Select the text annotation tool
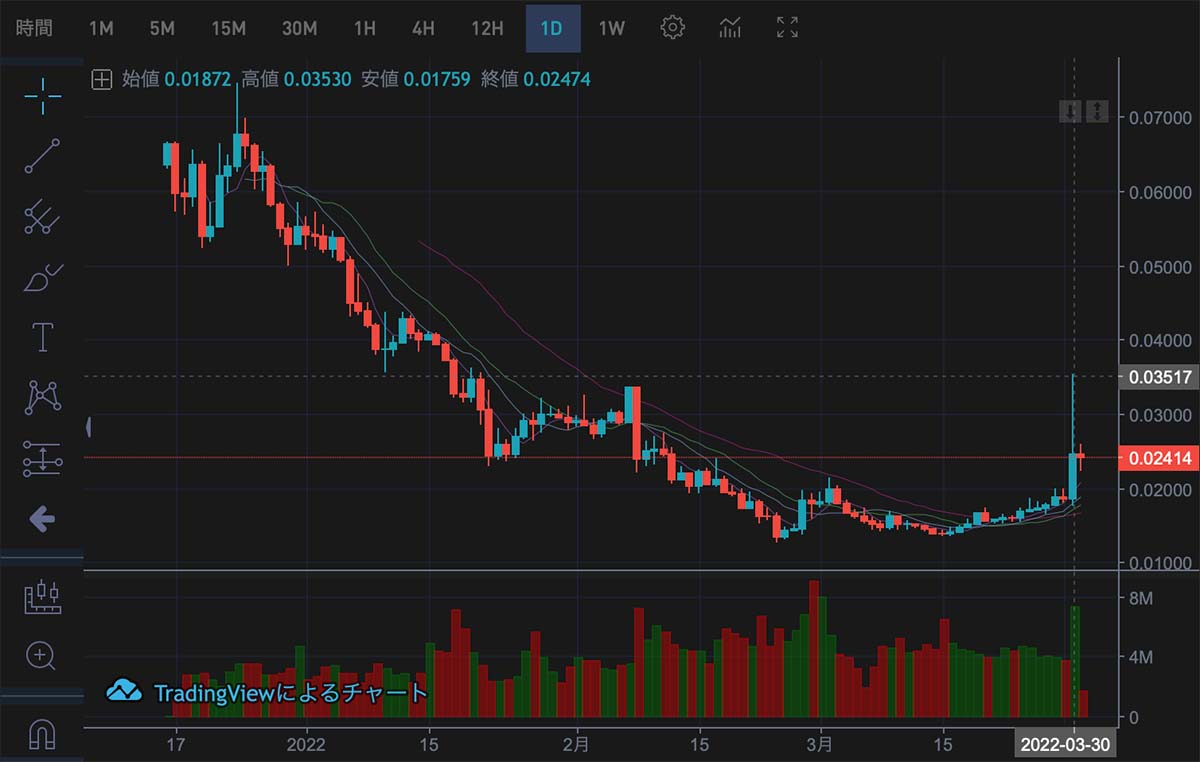 [42, 337]
